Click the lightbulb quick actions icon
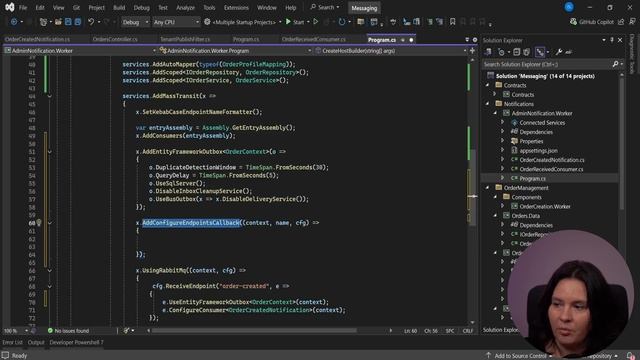Viewport: 640px width, 360px height. [x=39, y=223]
